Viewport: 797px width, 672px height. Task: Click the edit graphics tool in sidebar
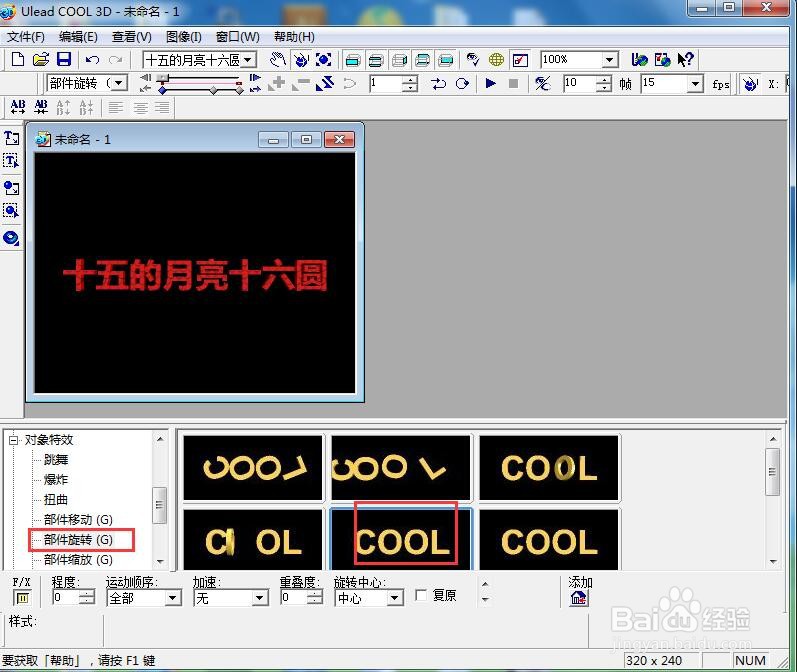tap(12, 211)
